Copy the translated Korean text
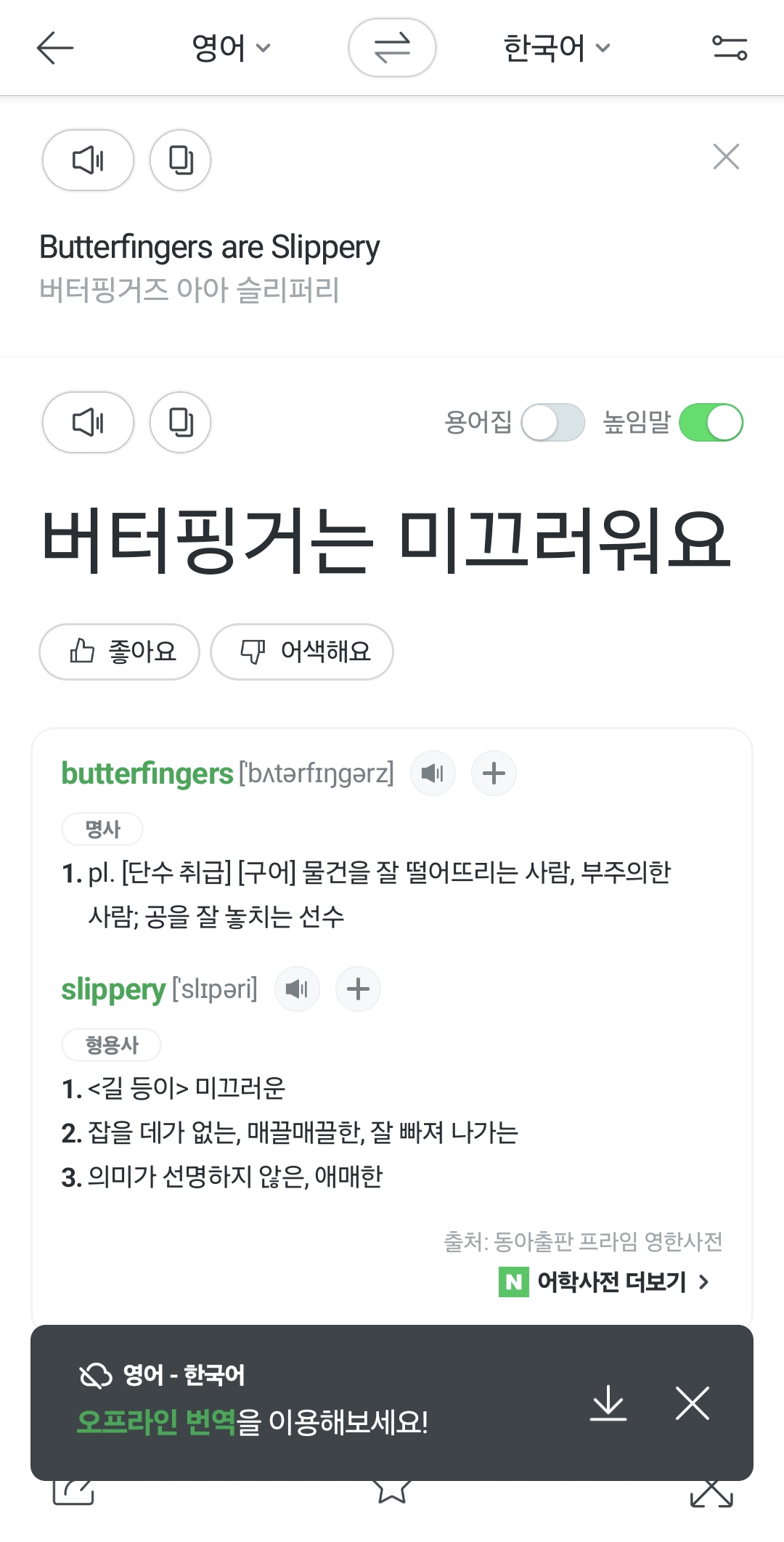The image size is (784, 1542). click(x=180, y=422)
